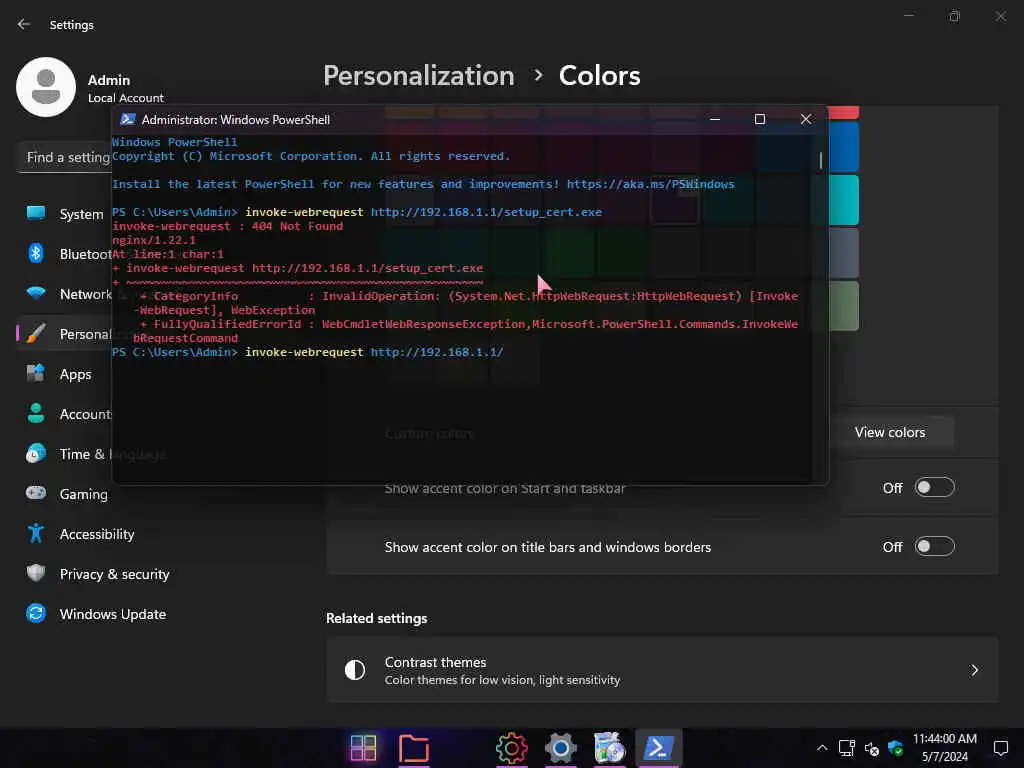Select Accessibility in the settings sidebar
The width and height of the screenshot is (1024, 768).
[98, 534]
